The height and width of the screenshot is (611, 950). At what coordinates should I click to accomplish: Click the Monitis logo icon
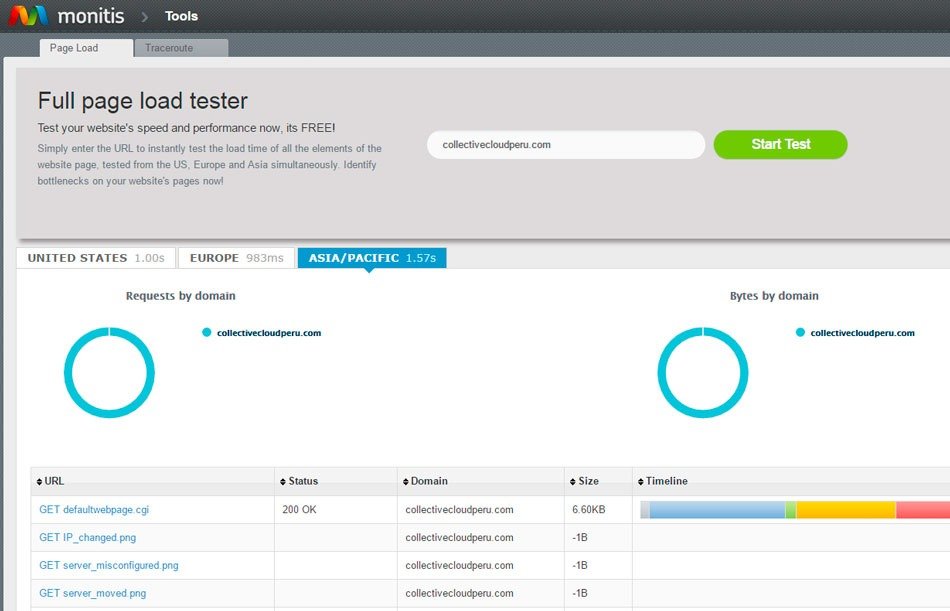pos(28,16)
